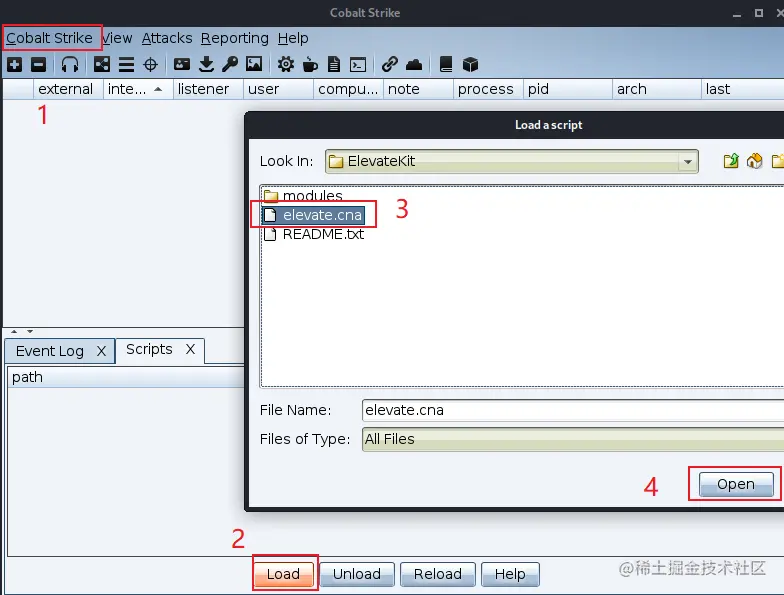The height and width of the screenshot is (595, 784).
Task: Open the View menu
Action: click(117, 38)
